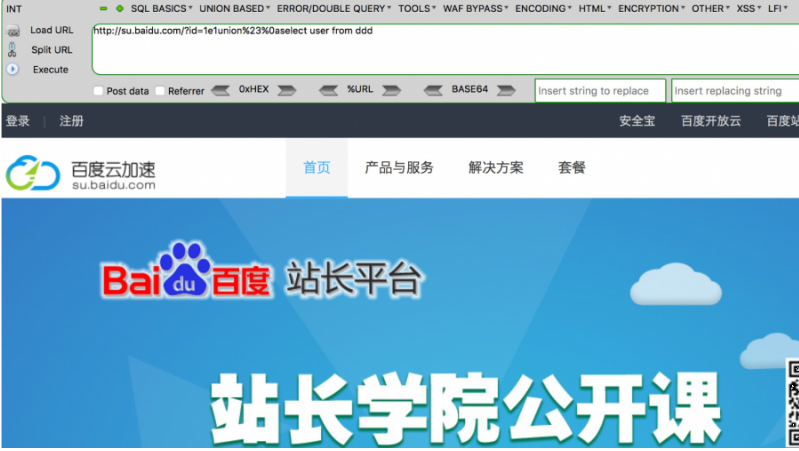Enable the Post data checkbox

tap(98, 91)
